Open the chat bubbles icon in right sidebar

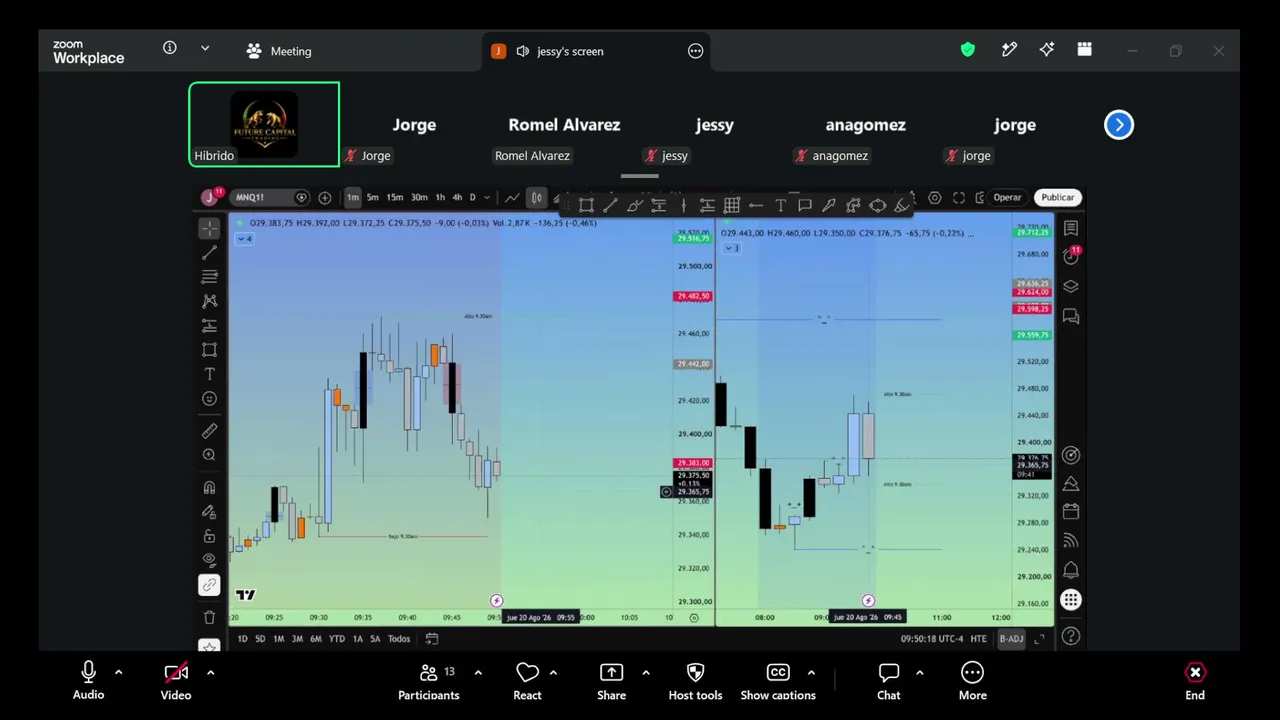[1071, 317]
